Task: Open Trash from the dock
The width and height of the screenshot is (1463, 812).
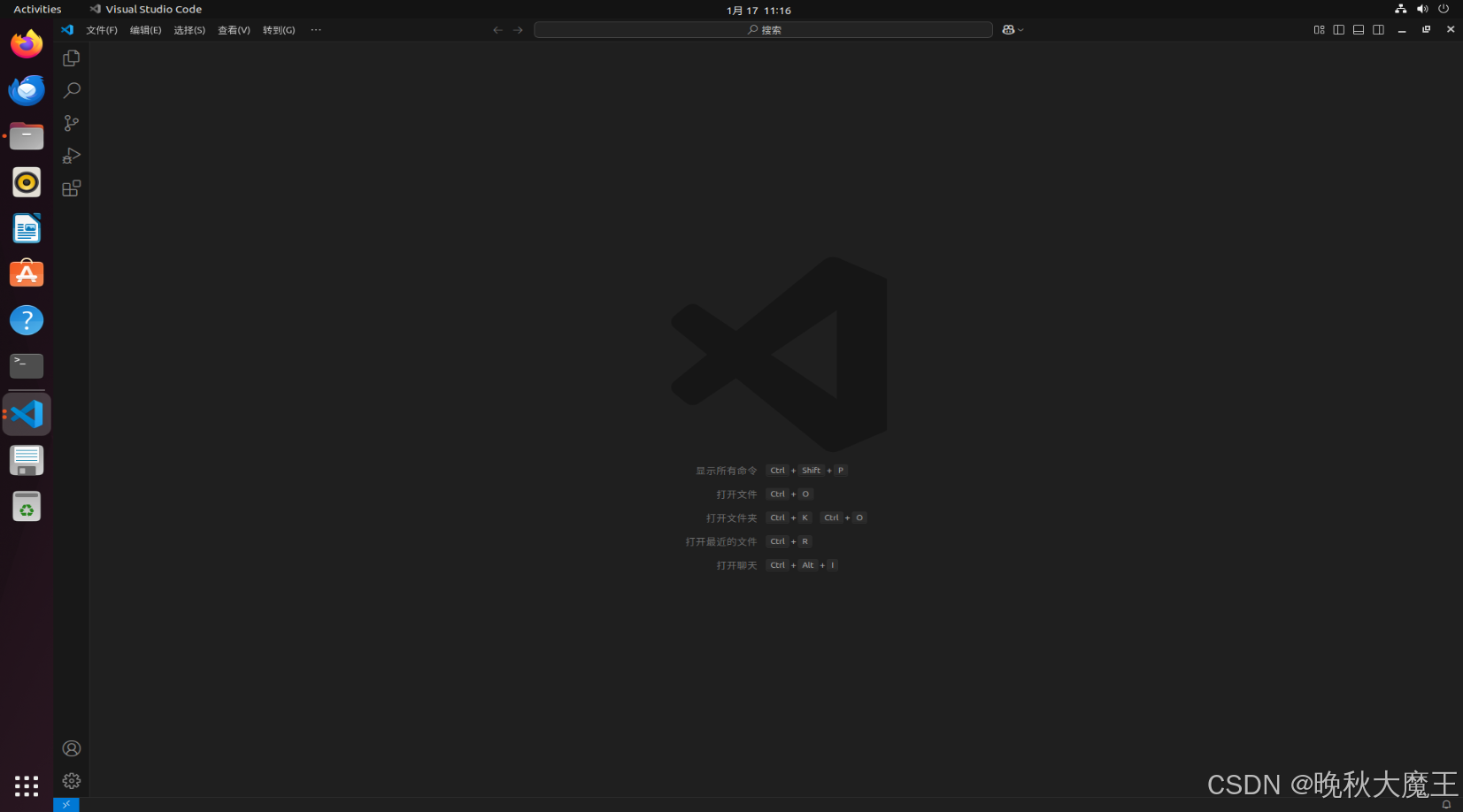Action: pos(27,506)
